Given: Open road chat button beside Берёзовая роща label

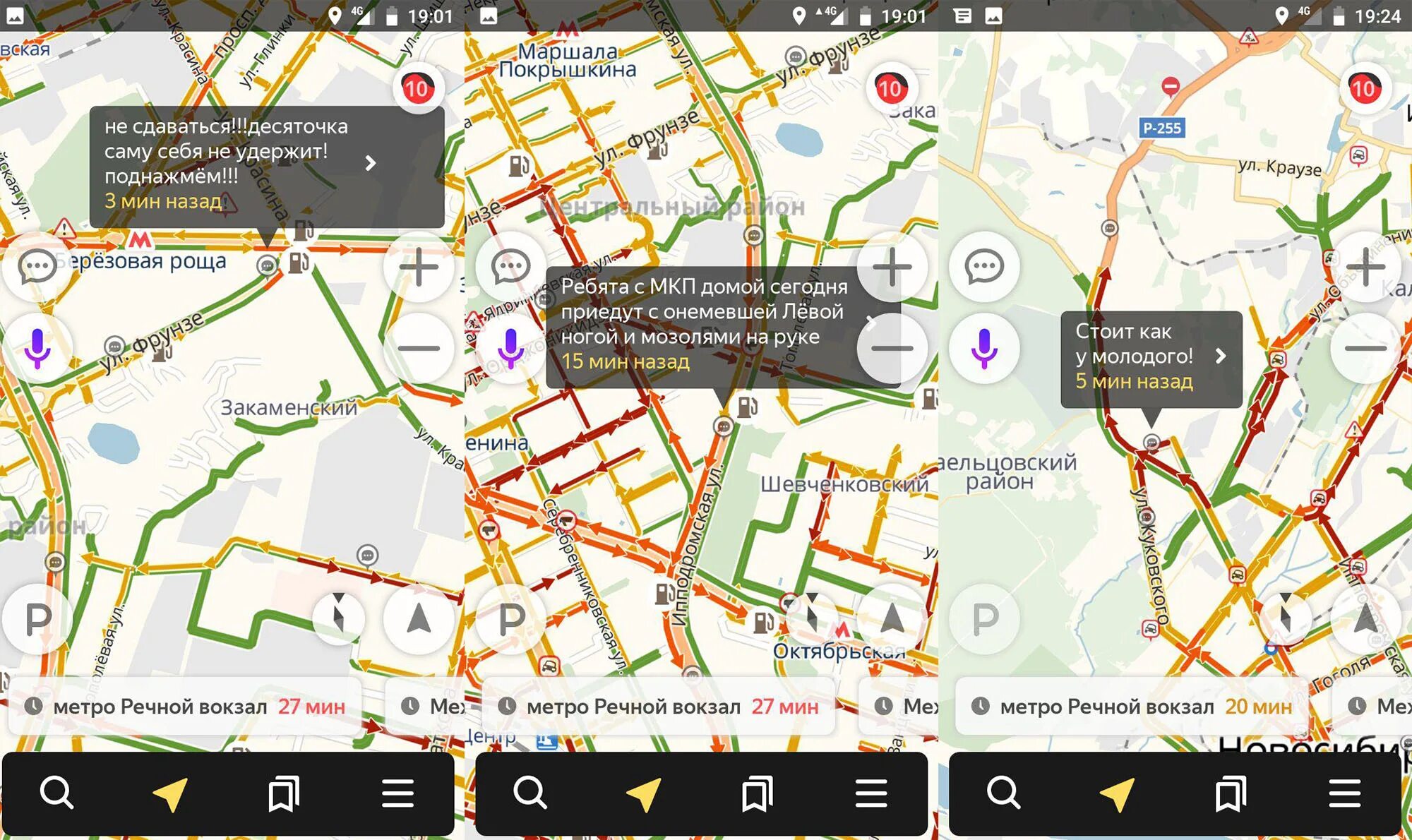Looking at the screenshot, I should [37, 267].
